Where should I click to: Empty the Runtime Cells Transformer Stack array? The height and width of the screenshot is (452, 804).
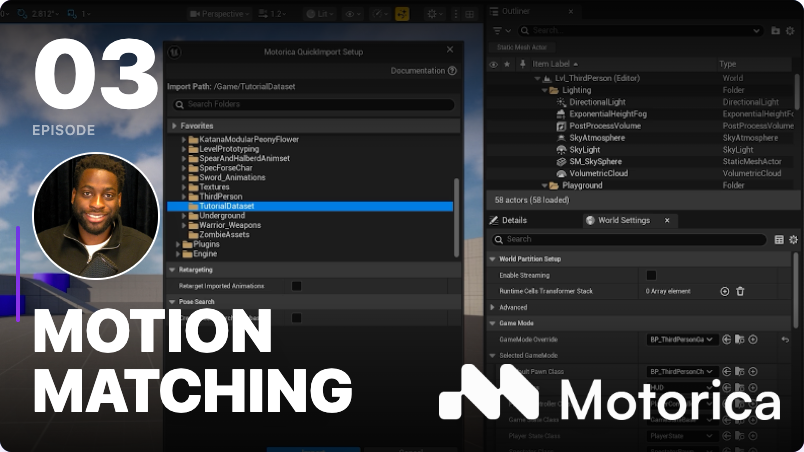(x=740, y=291)
